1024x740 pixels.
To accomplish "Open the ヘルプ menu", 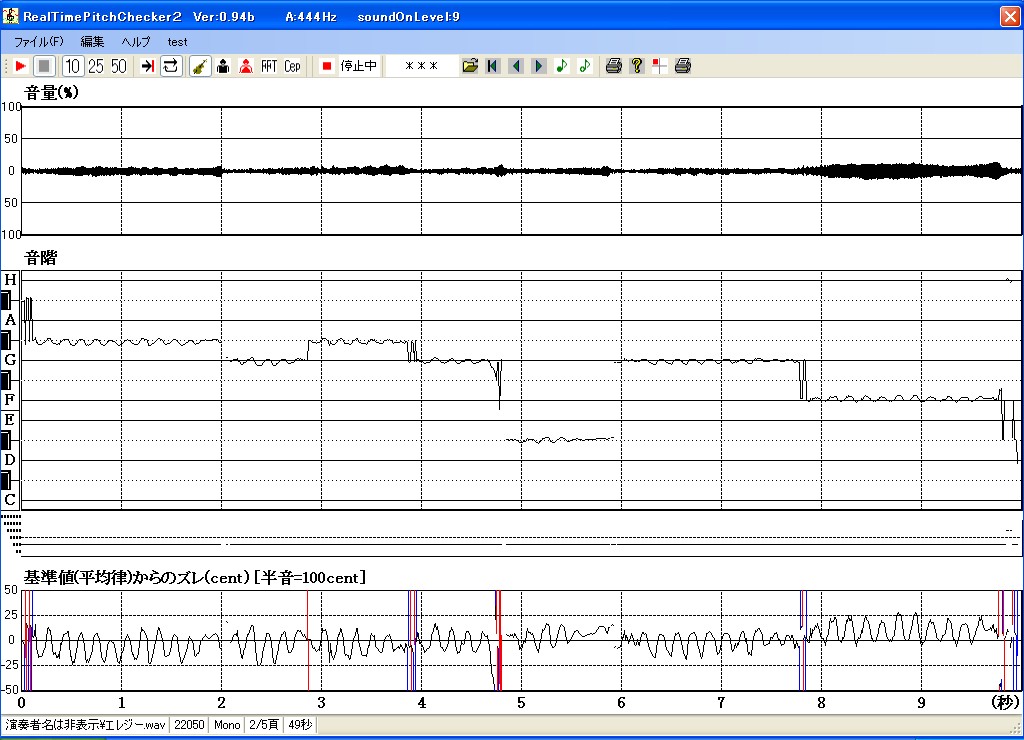I will click(136, 42).
